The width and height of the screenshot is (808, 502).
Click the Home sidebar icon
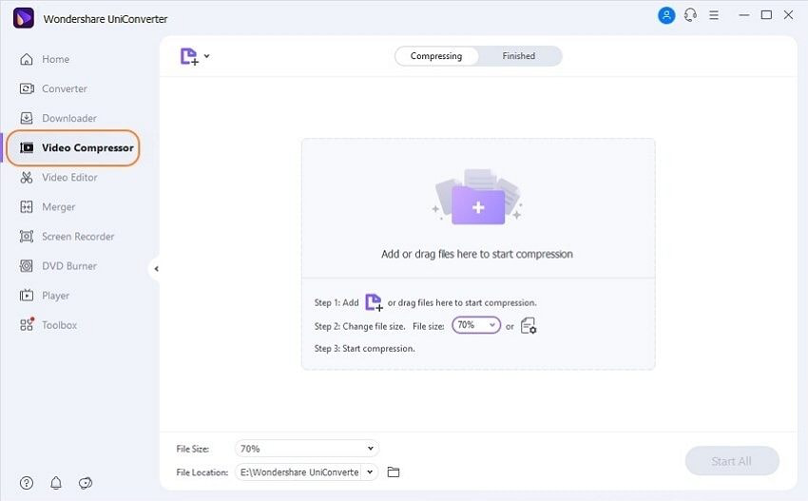coord(26,59)
